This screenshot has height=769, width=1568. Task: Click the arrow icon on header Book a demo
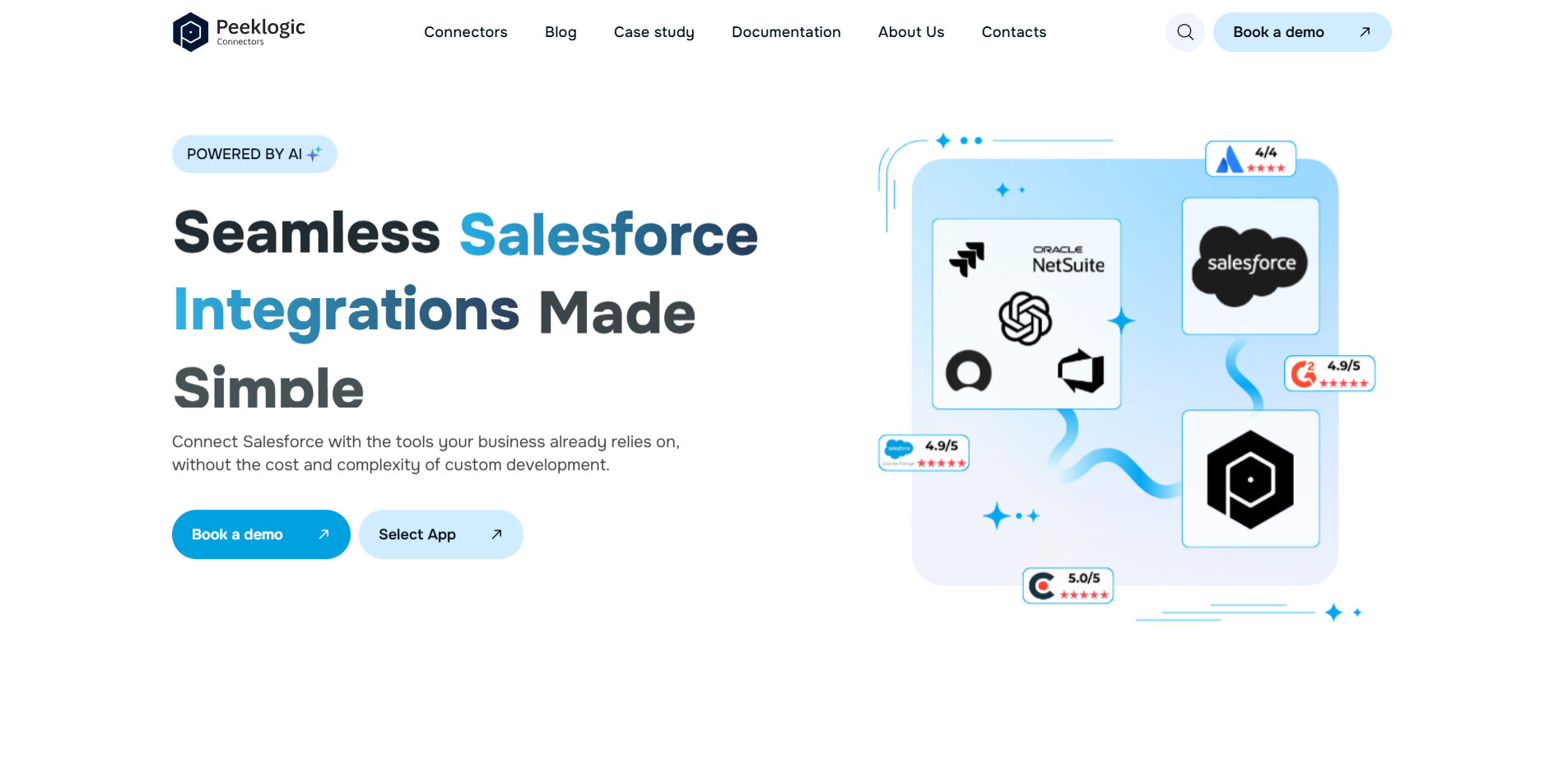tap(1365, 32)
